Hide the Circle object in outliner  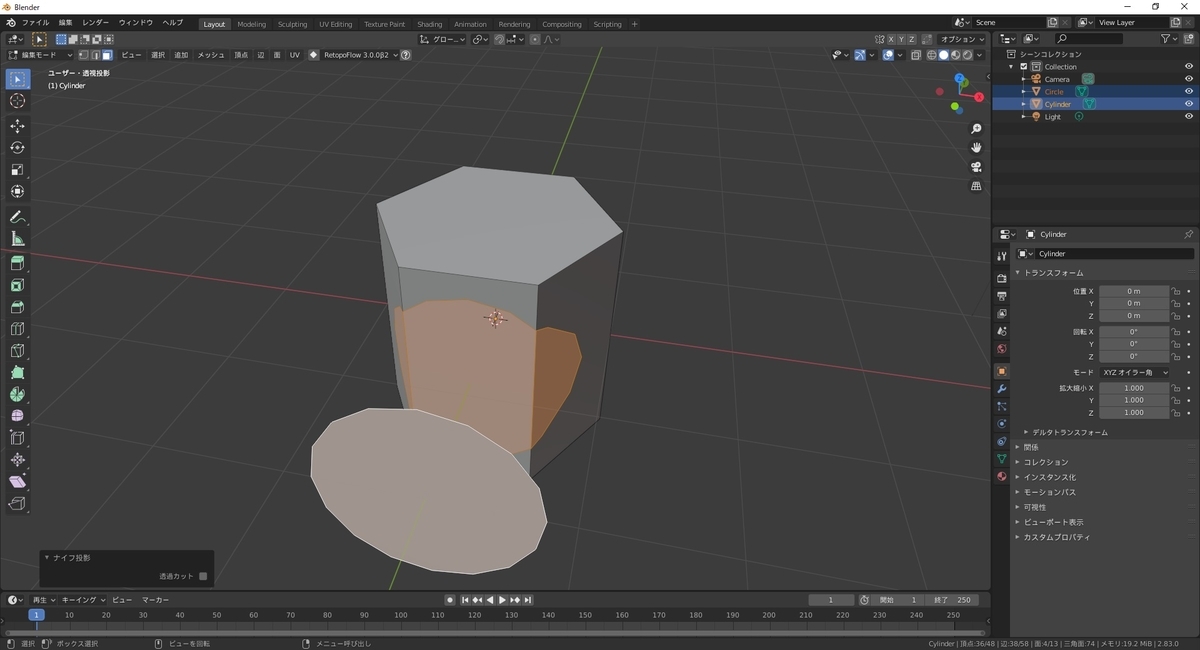[x=1189, y=91]
